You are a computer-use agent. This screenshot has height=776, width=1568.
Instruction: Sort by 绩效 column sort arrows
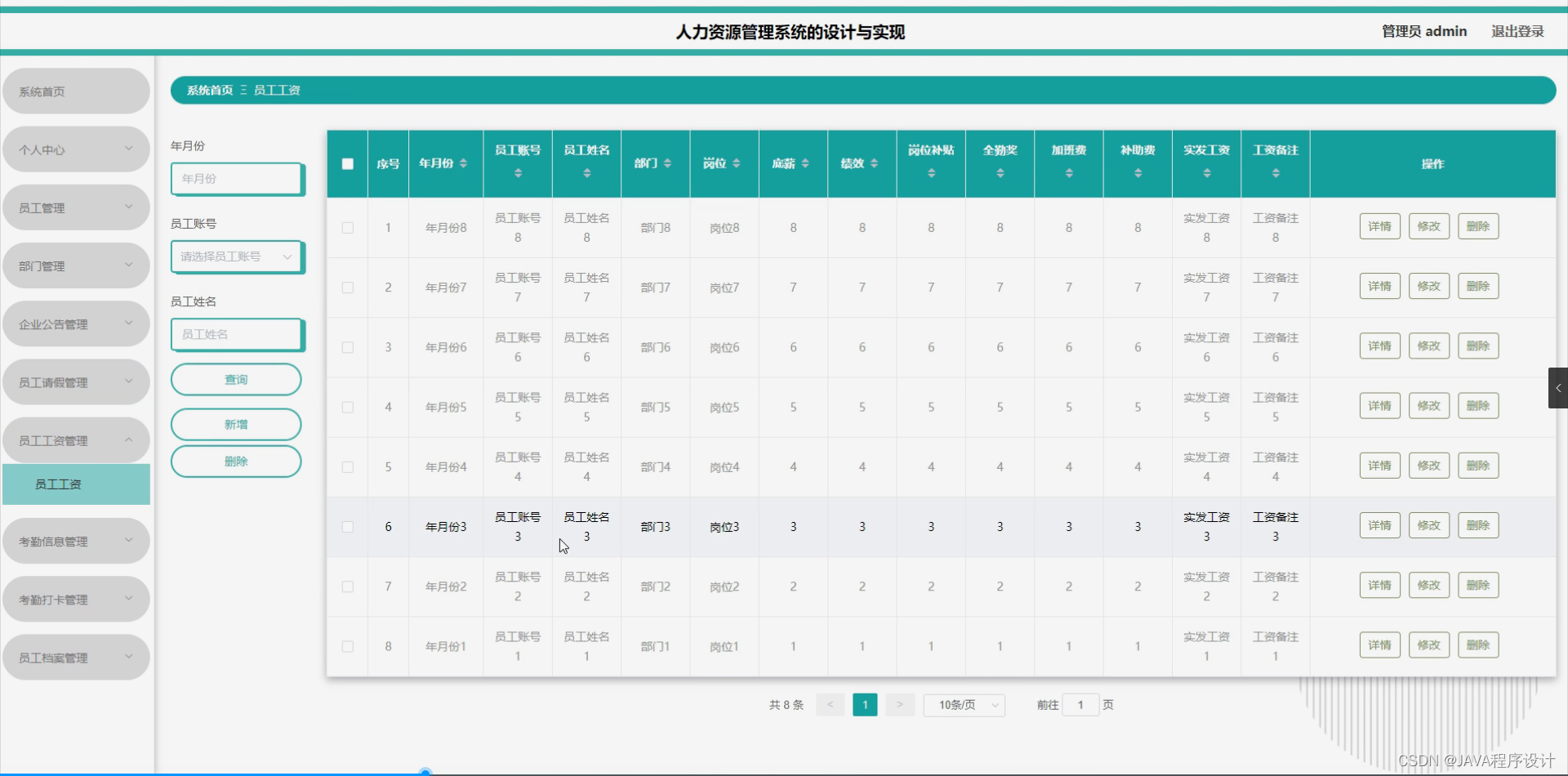pyautogui.click(x=874, y=163)
